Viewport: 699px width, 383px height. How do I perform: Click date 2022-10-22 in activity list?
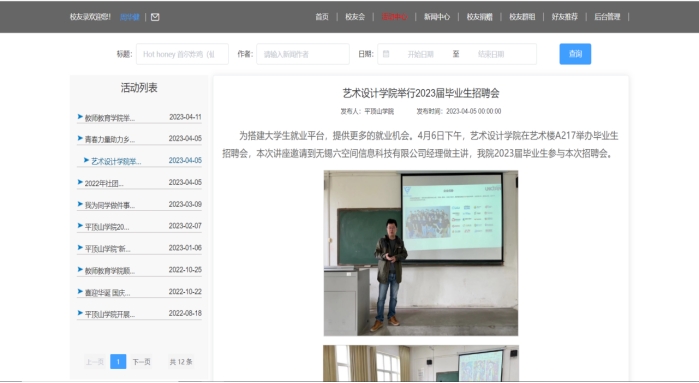(x=185, y=292)
